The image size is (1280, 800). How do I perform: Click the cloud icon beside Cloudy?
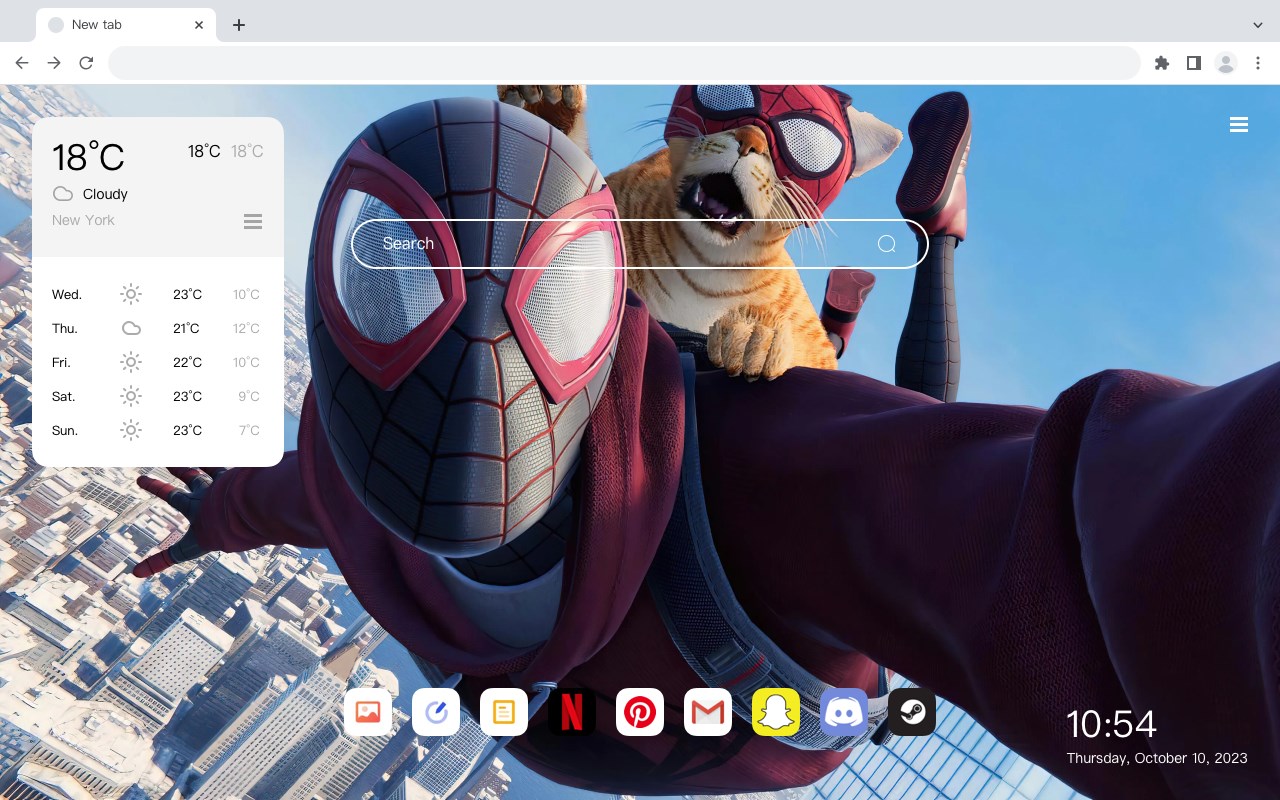click(63, 194)
